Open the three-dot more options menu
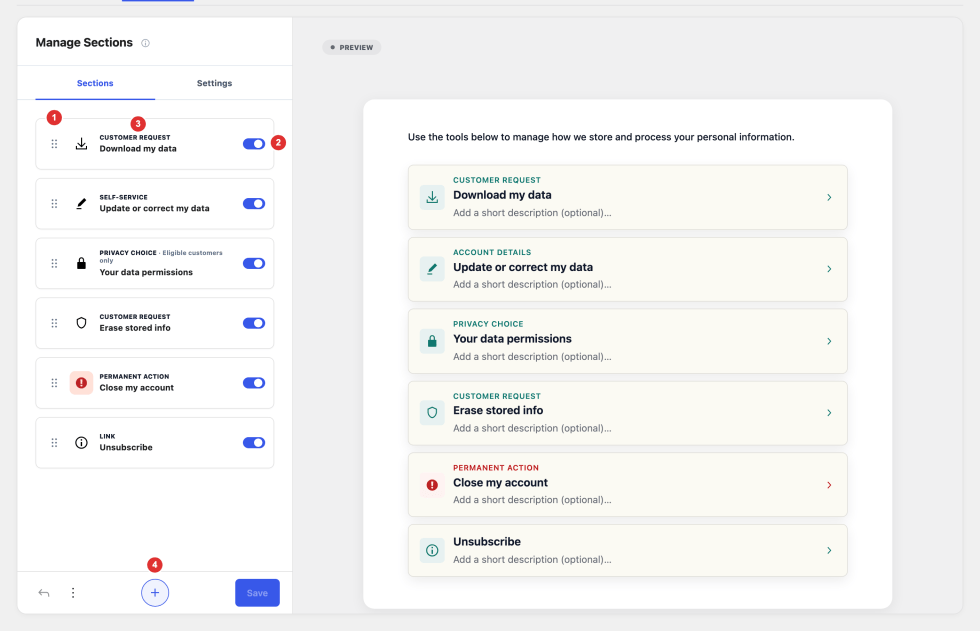Screen dimensions: 980x631 pyautogui.click(x=73, y=593)
